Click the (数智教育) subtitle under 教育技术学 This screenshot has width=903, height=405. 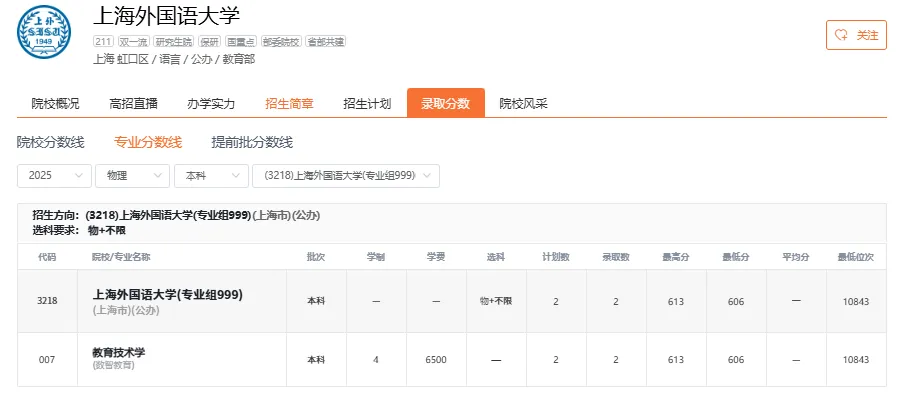coord(113,365)
